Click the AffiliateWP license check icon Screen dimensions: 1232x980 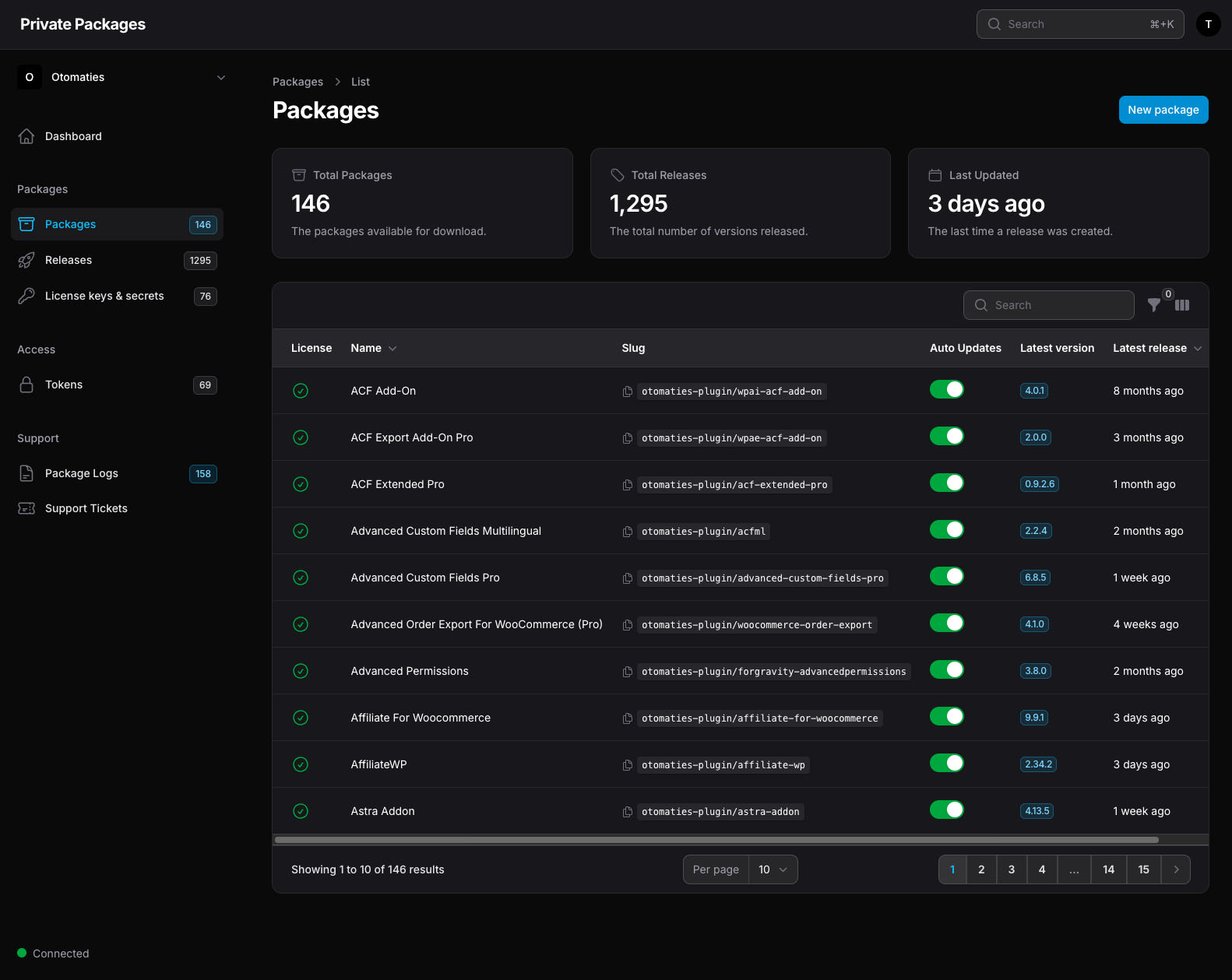[x=301, y=764]
